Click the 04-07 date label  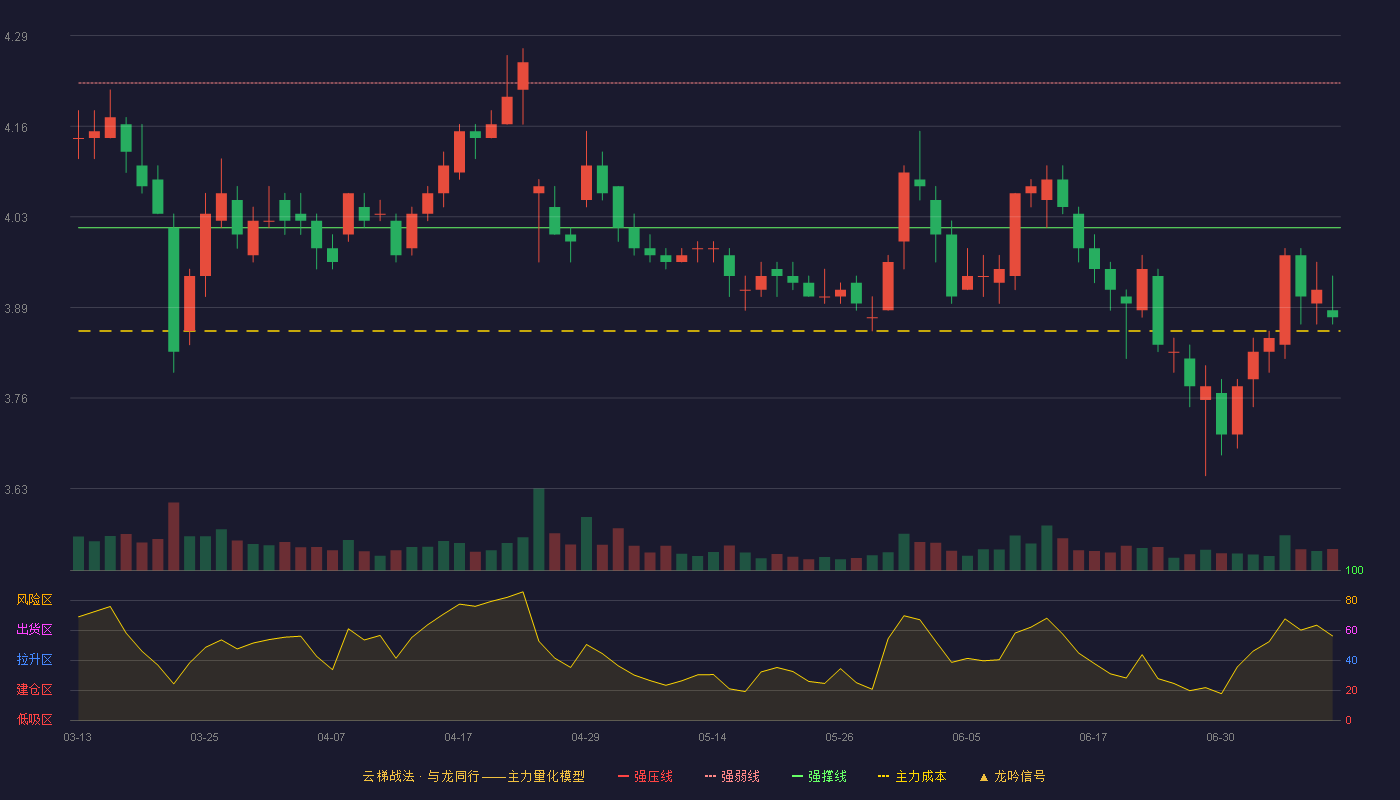click(x=331, y=737)
